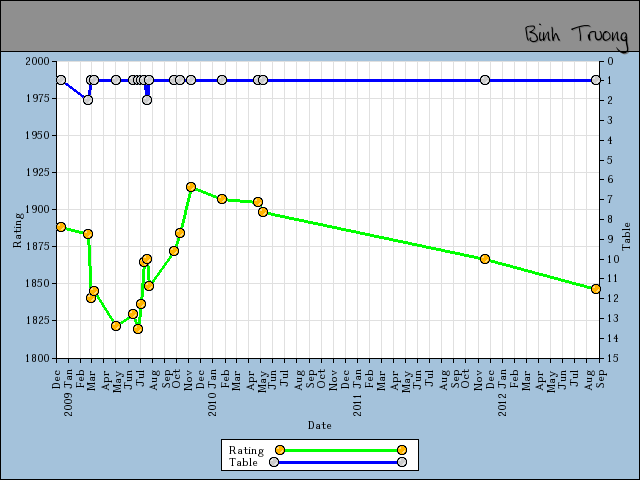The height and width of the screenshot is (480, 640).
Task: Select the November 2009 table 1 point
Action: (191, 80)
